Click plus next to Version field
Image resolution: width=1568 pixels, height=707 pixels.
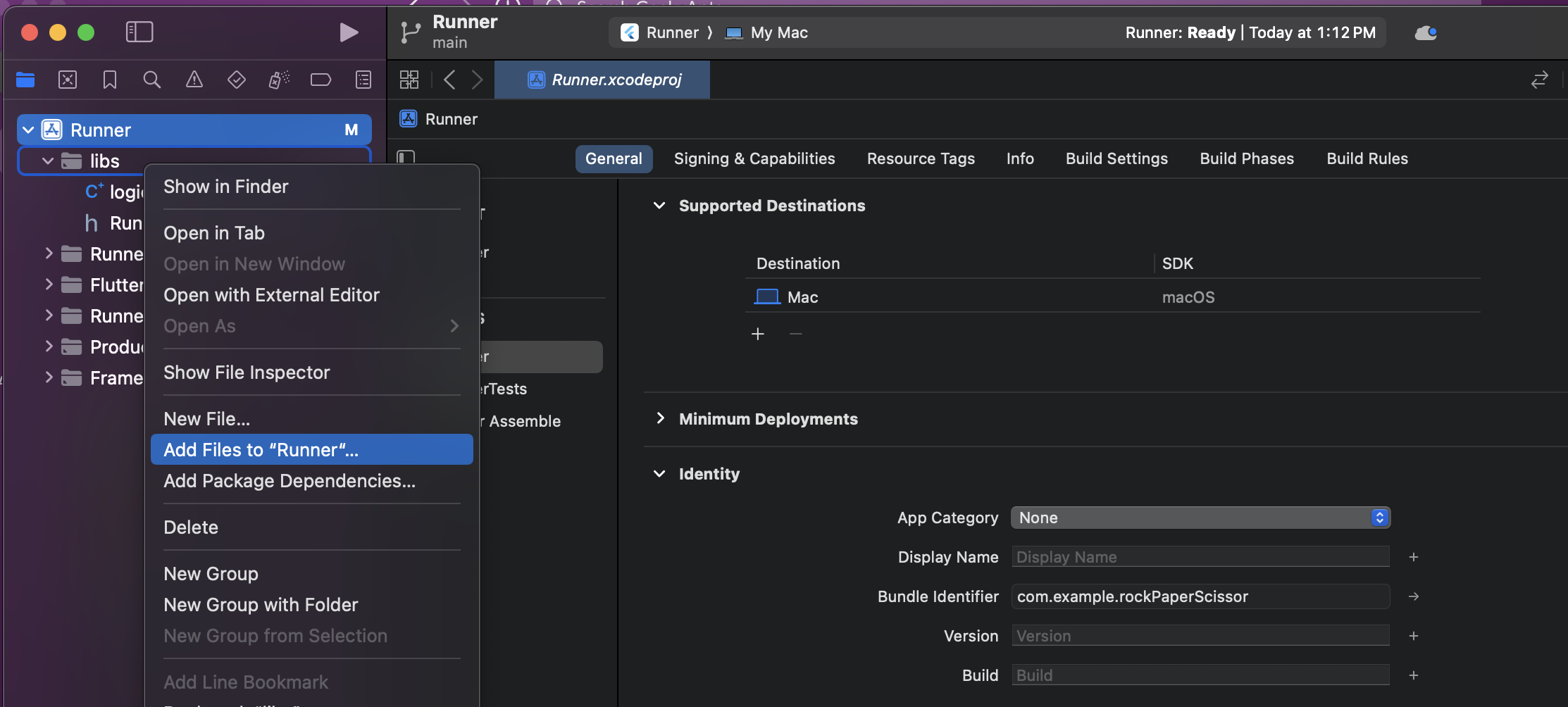coord(1413,636)
